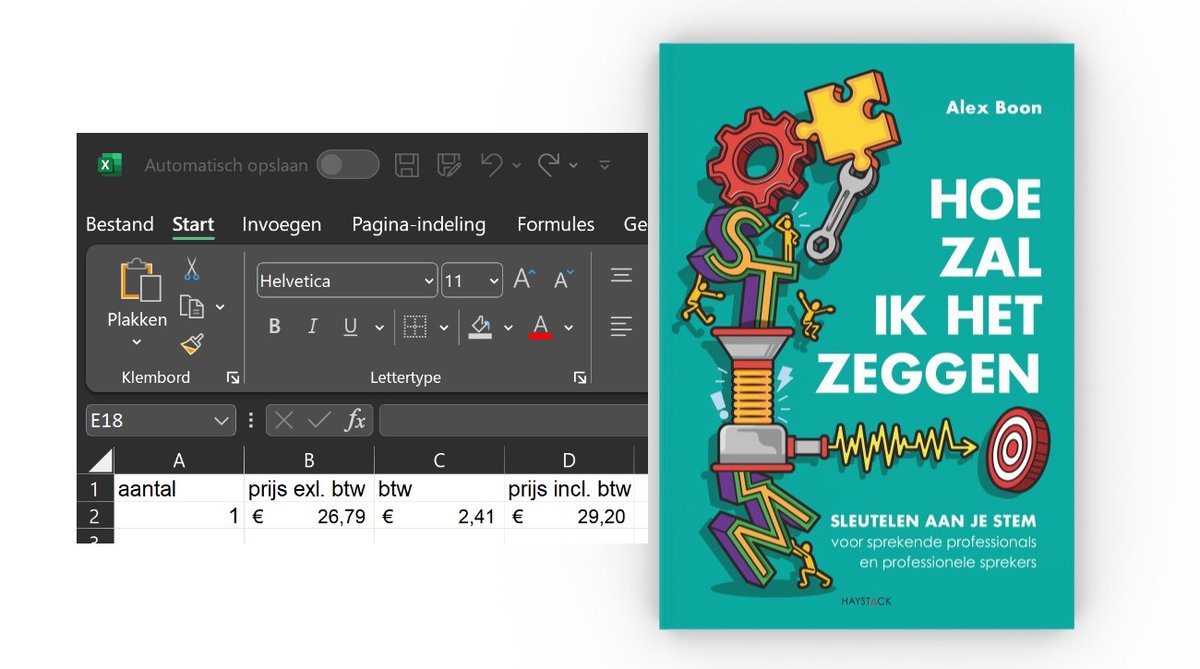Viewport: 1200px width, 669px height.
Task: Click the formula bar Enter checkmark icon
Action: pos(319,421)
